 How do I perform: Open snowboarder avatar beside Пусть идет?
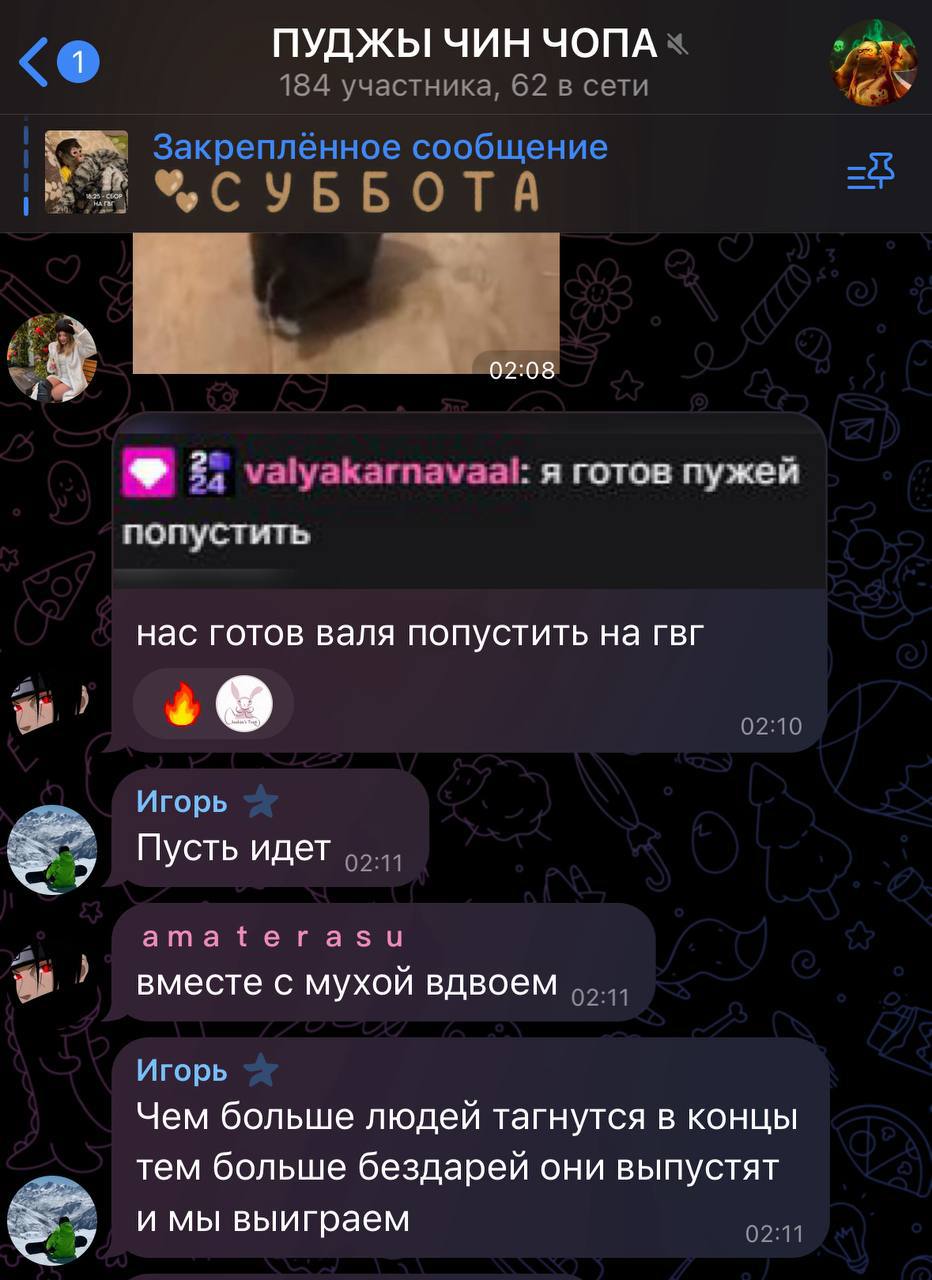click(x=52, y=849)
